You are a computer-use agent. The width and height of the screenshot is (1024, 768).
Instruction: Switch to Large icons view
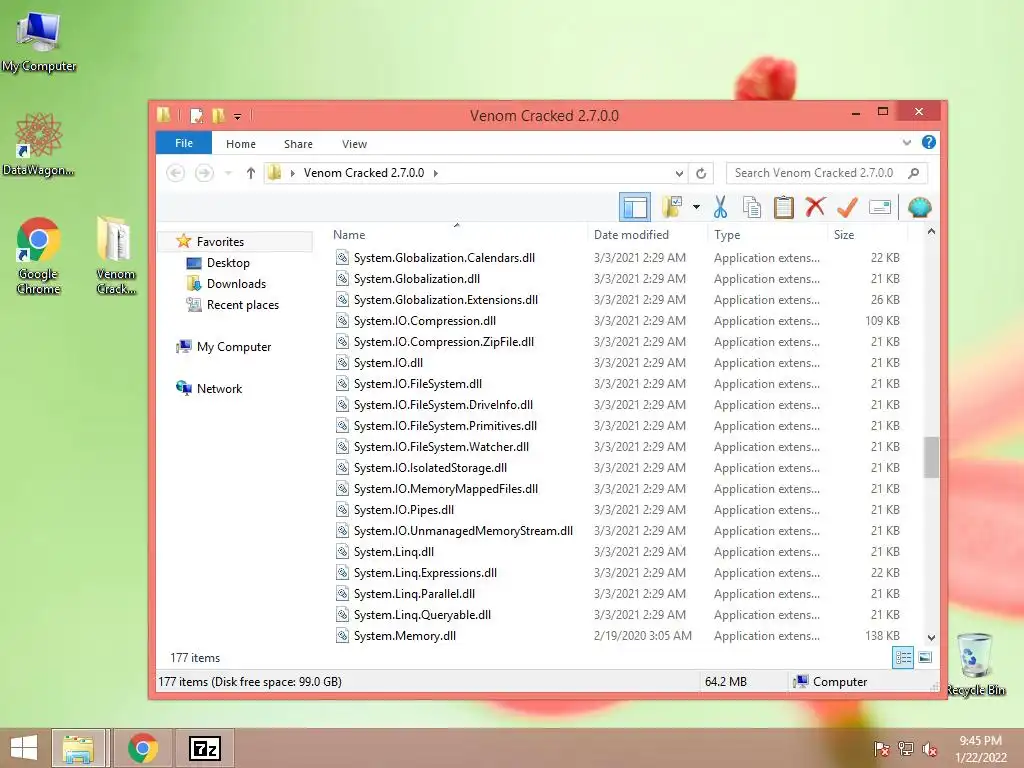[x=925, y=658]
